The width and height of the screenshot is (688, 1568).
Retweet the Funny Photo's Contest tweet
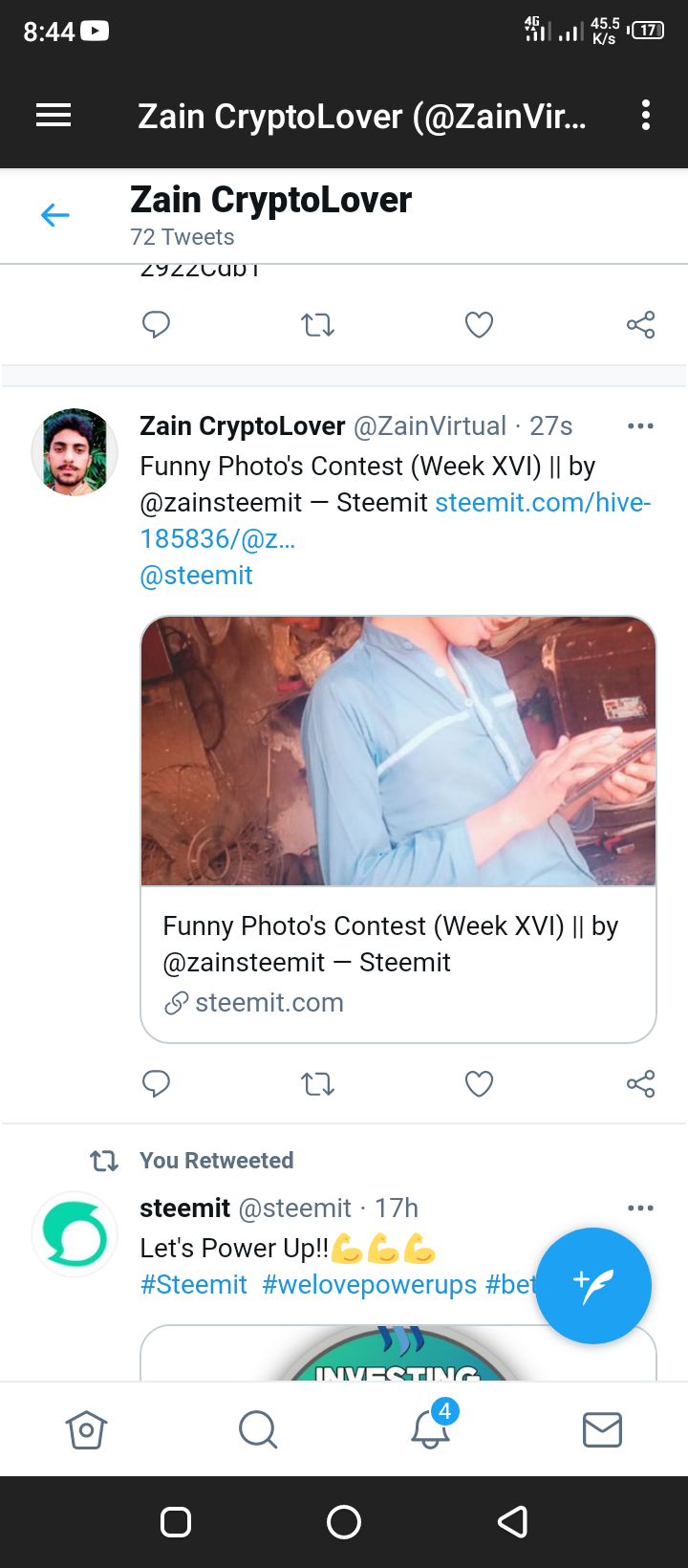click(317, 1083)
